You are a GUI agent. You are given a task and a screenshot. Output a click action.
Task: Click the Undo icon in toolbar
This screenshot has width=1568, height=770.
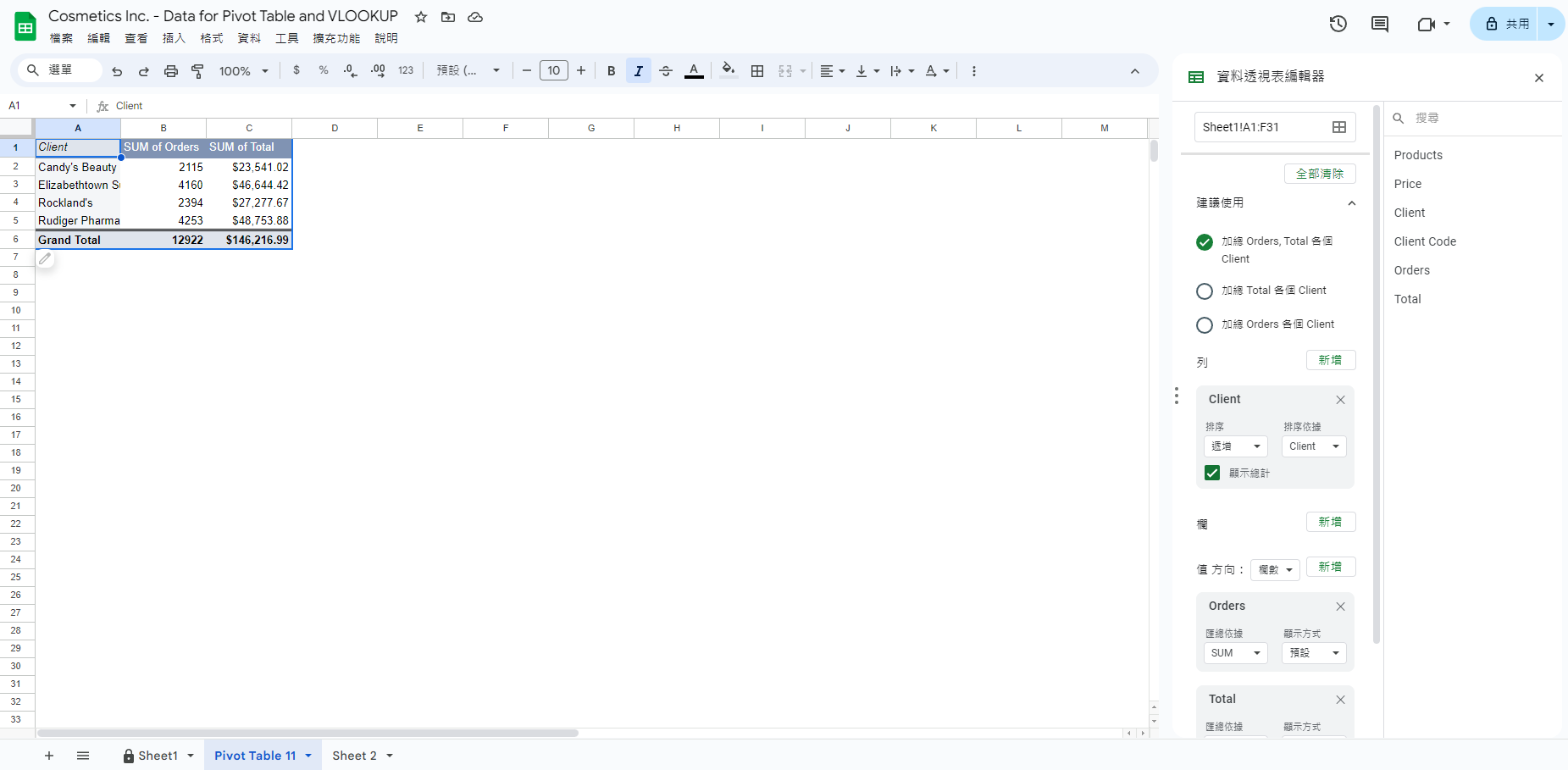[117, 71]
